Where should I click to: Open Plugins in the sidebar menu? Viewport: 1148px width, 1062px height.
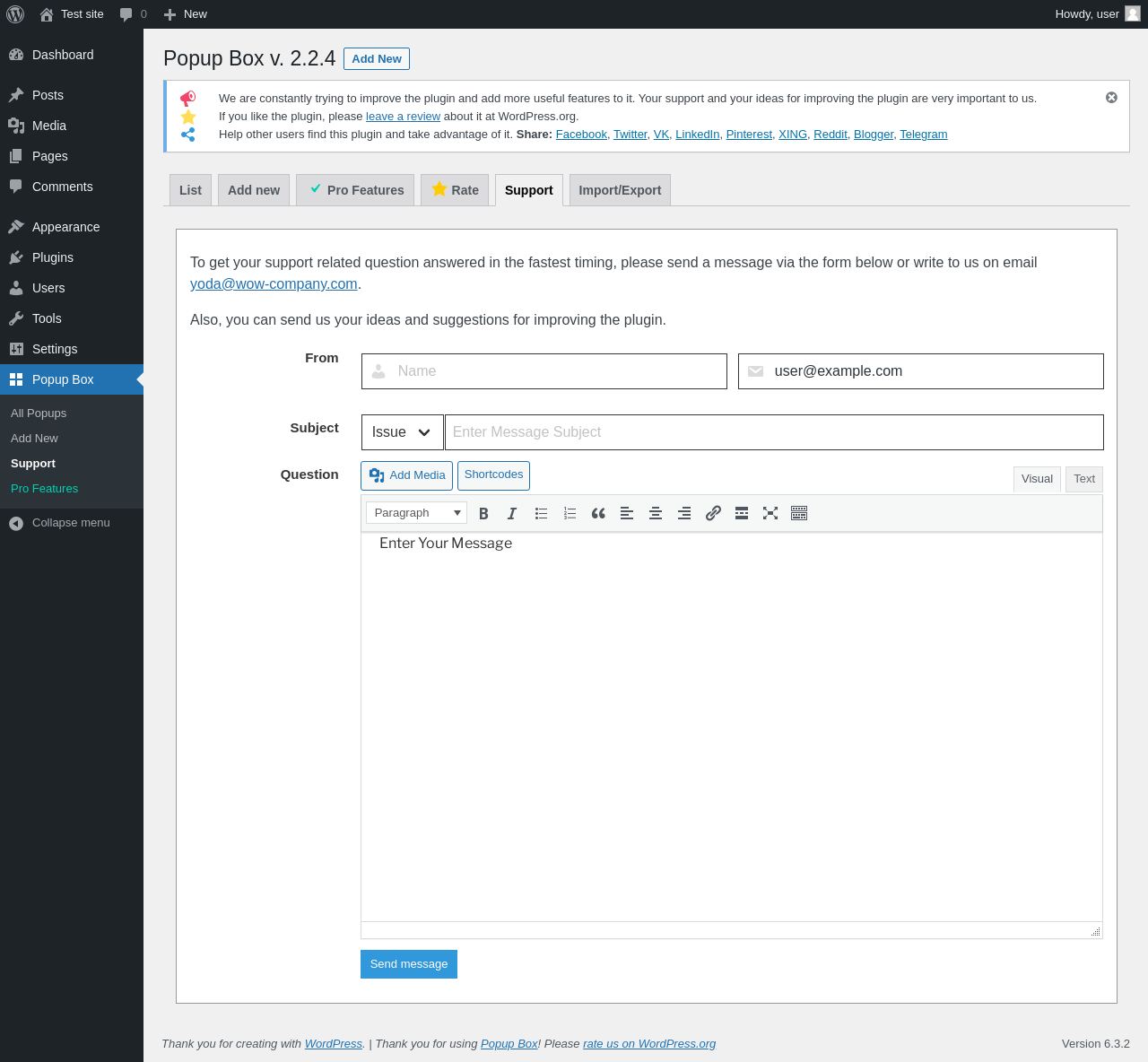pyautogui.click(x=53, y=257)
